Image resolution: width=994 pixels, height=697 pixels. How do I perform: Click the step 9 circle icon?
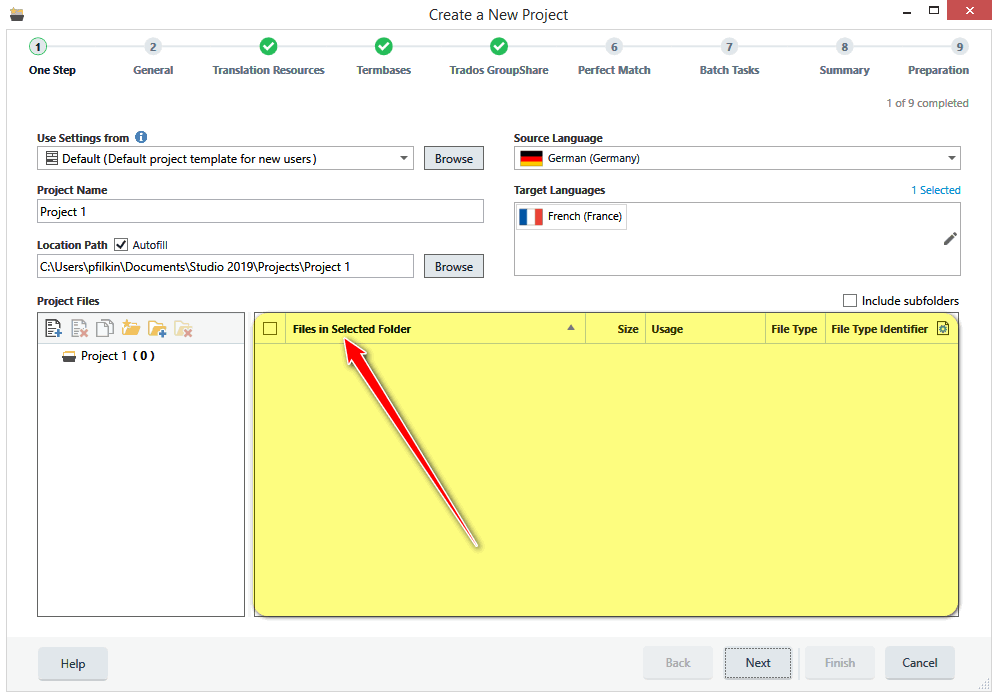[960, 46]
